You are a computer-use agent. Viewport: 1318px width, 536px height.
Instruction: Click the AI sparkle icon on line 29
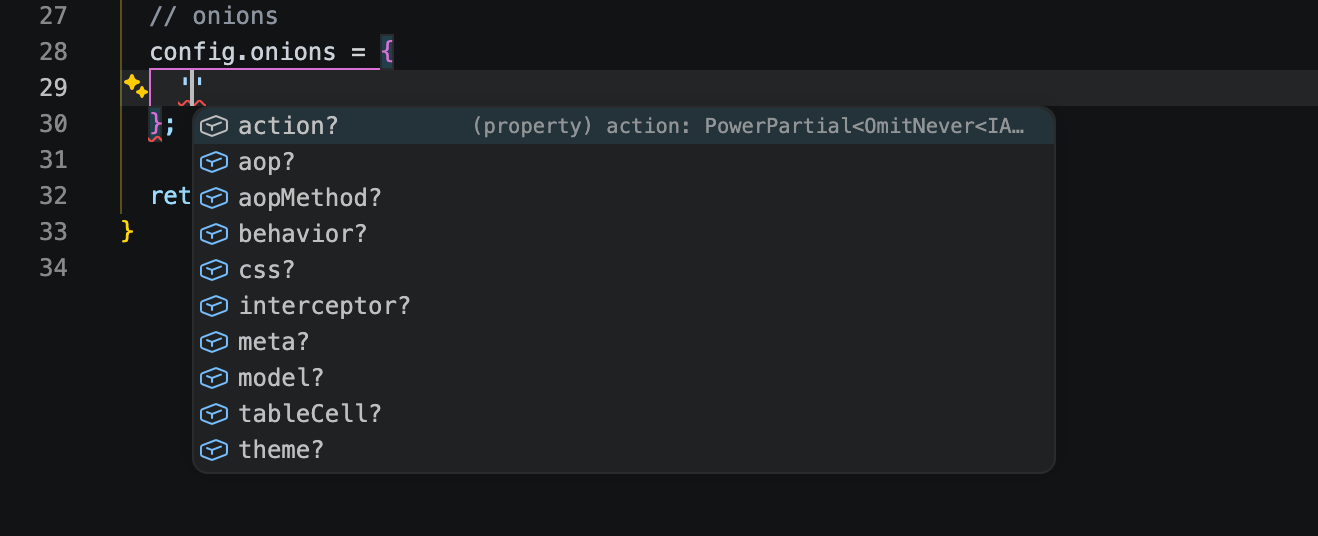[x=135, y=87]
